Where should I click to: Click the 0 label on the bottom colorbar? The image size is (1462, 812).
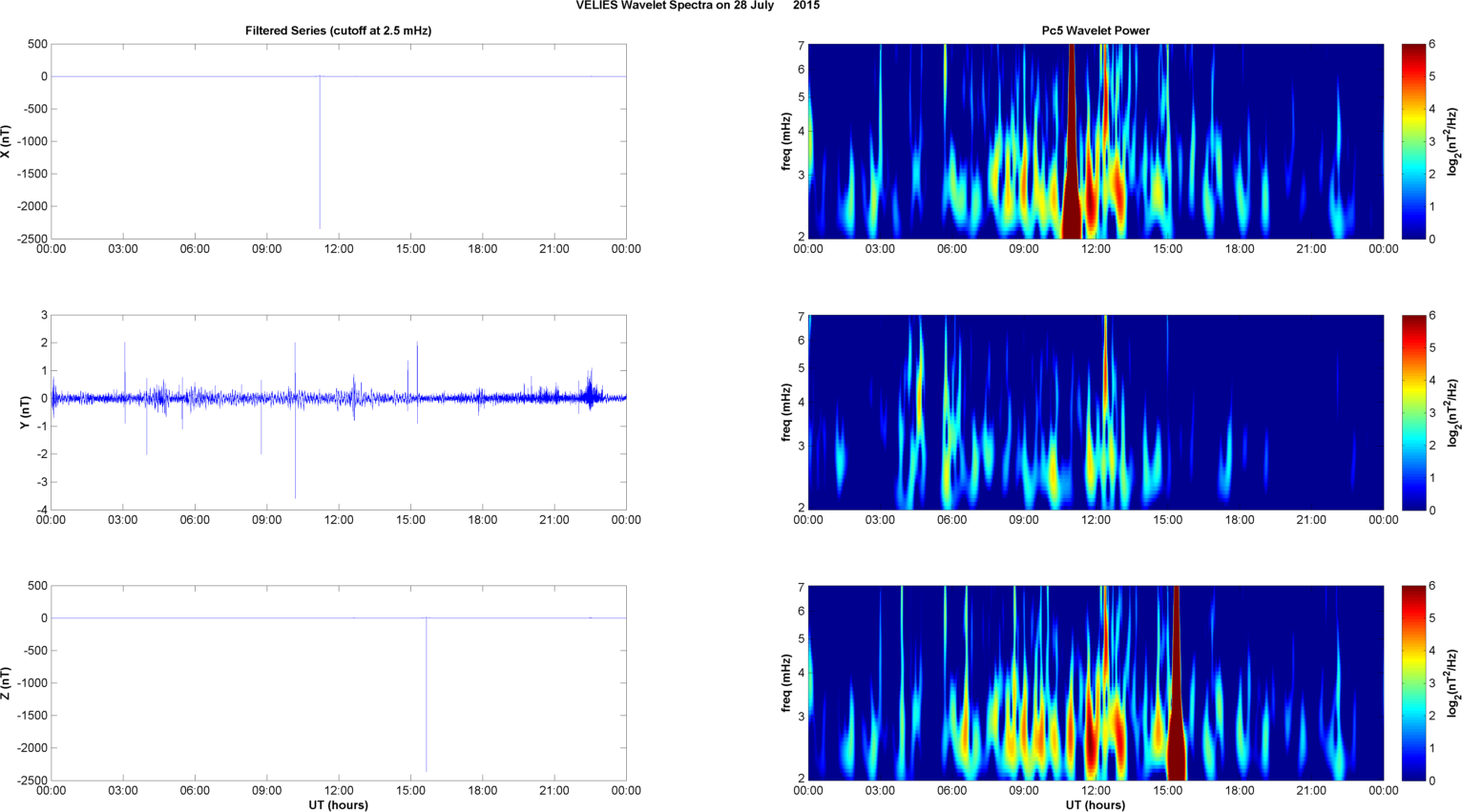(1432, 781)
